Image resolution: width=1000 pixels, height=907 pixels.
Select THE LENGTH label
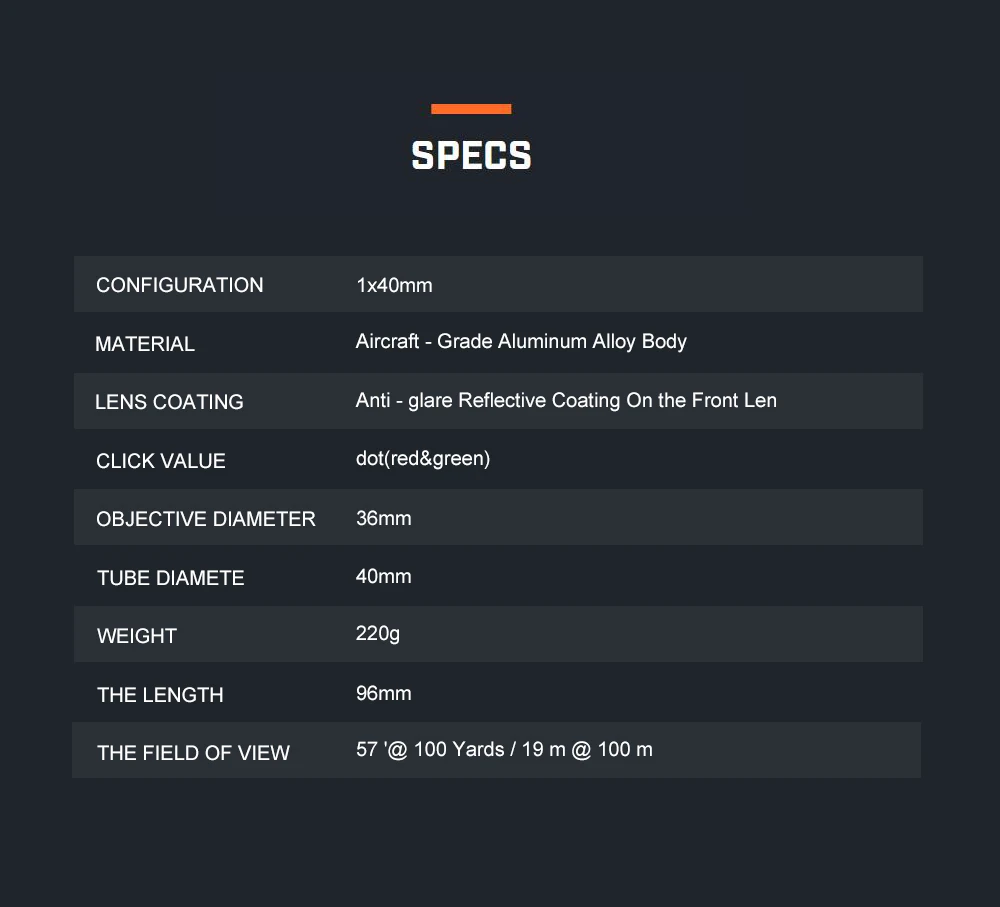point(160,695)
